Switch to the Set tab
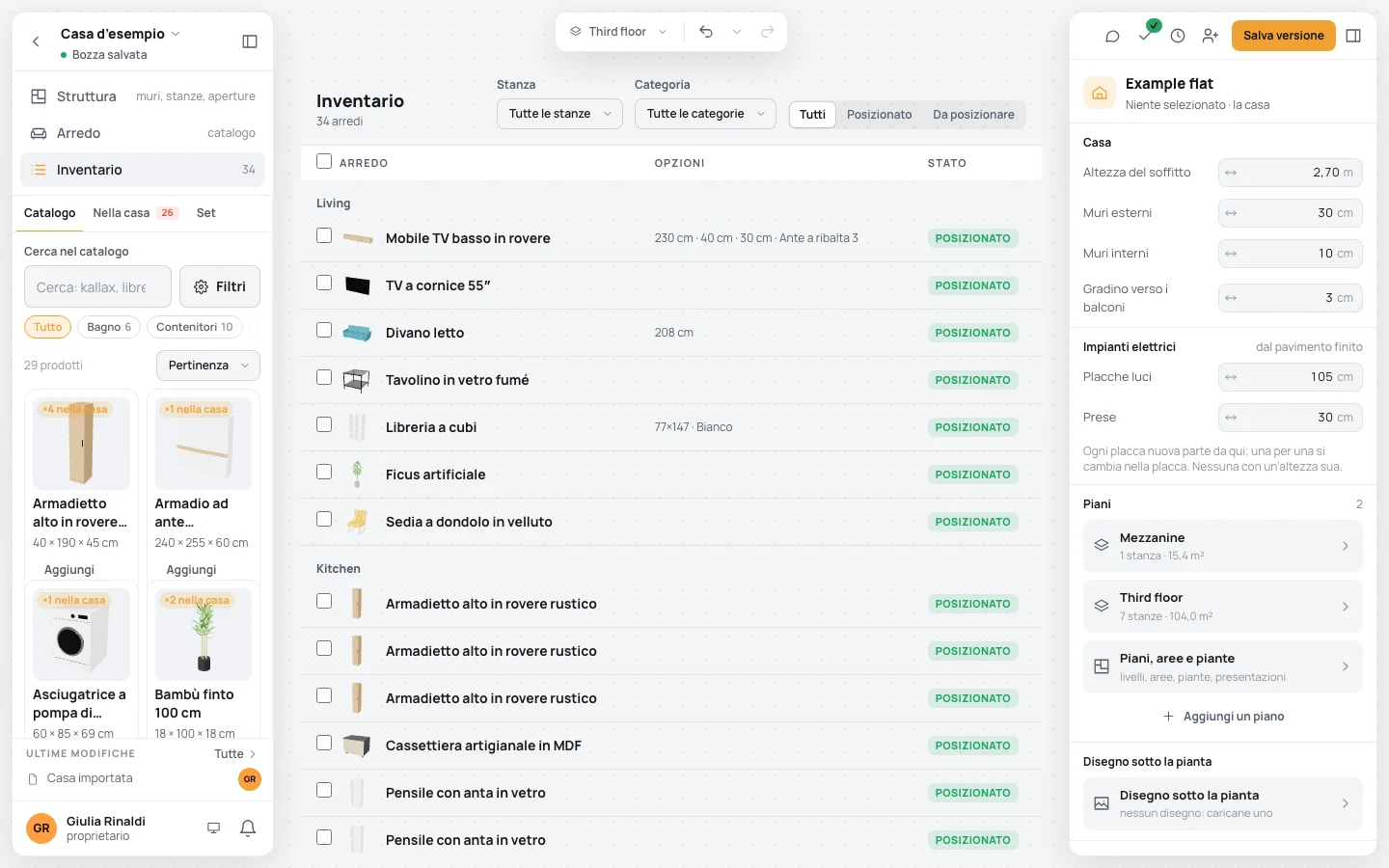The height and width of the screenshot is (868, 1389). [x=205, y=213]
